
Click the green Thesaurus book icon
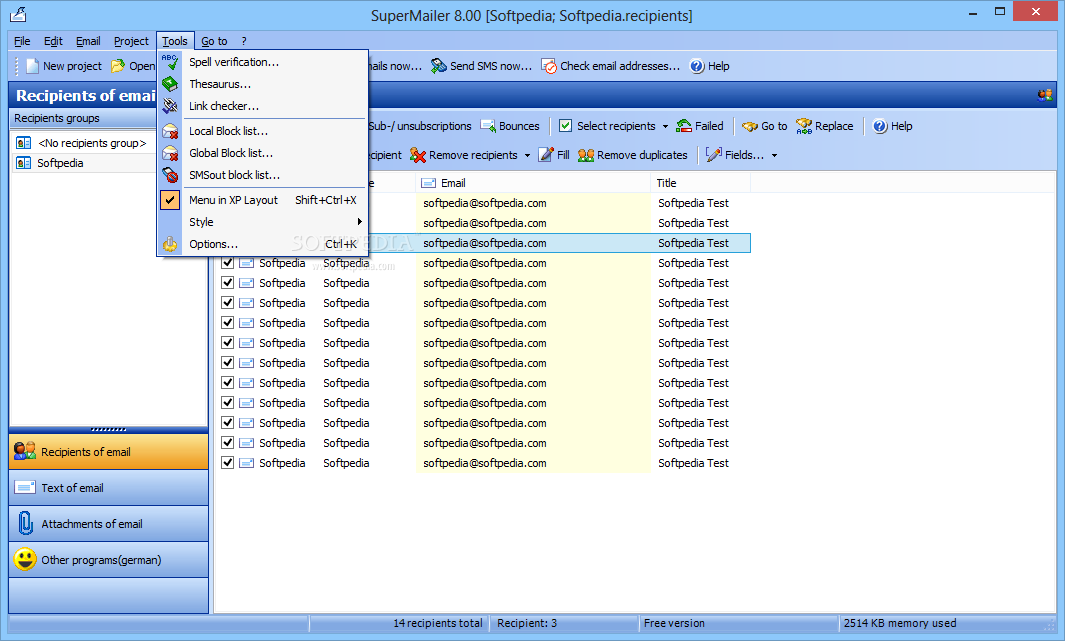pos(170,84)
